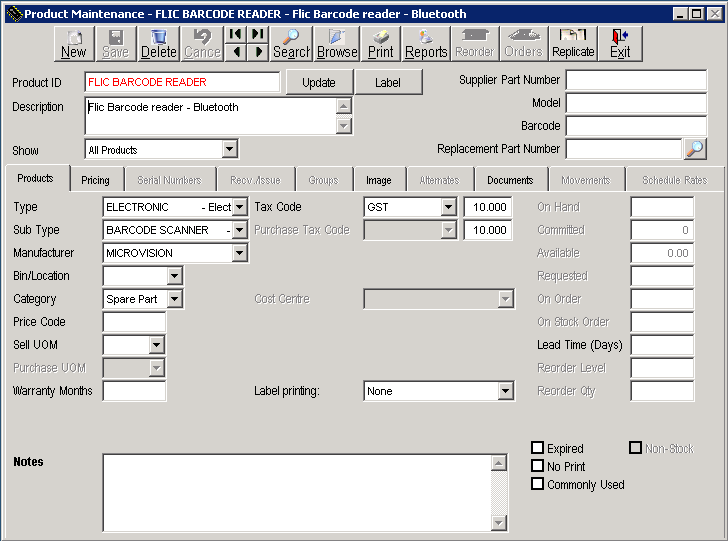The image size is (728, 541).
Task: Switch to the Pricing tab
Action: click(96, 180)
